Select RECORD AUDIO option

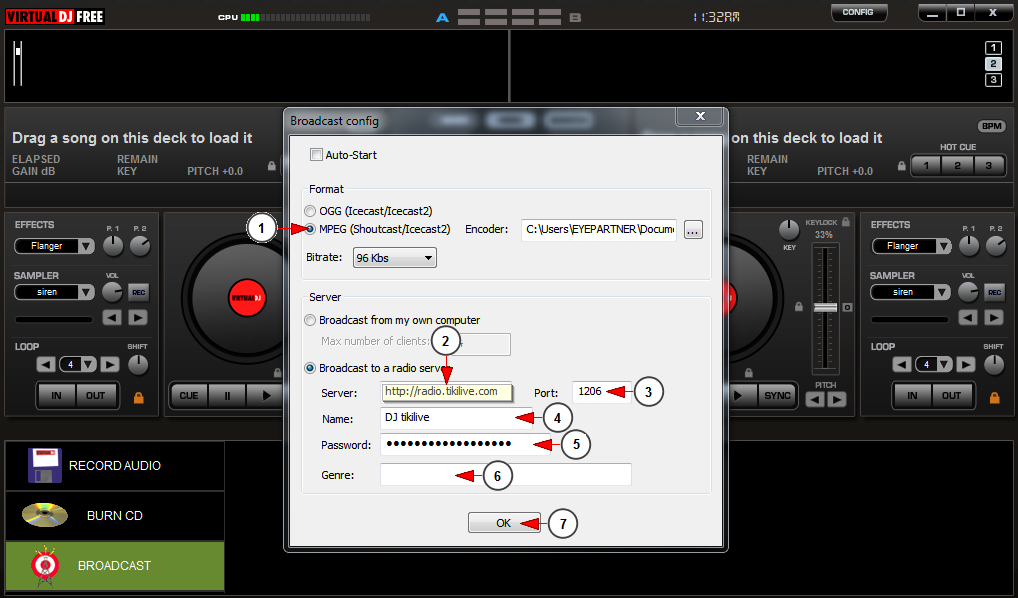(115, 466)
